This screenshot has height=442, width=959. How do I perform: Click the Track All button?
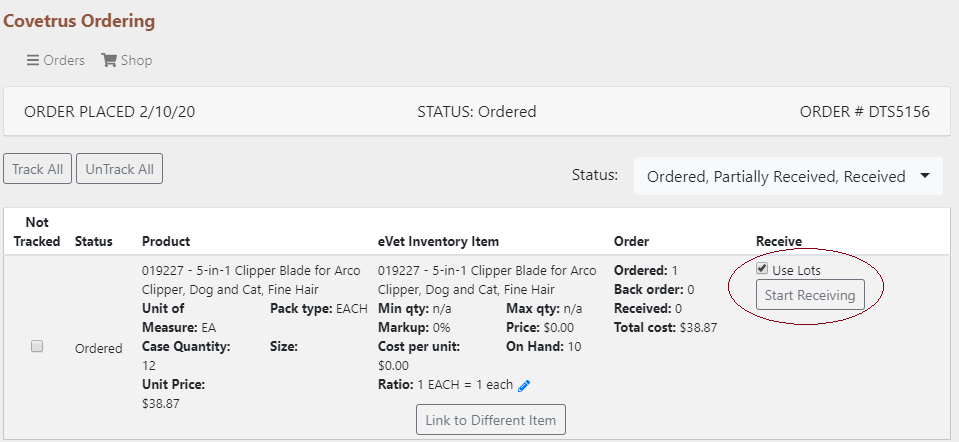(37, 169)
